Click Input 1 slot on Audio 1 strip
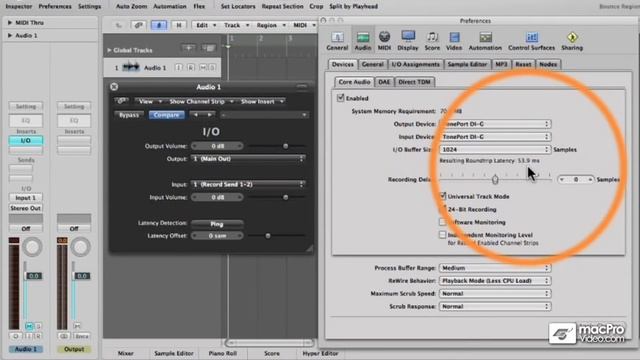640x360 pixels. coord(25,198)
